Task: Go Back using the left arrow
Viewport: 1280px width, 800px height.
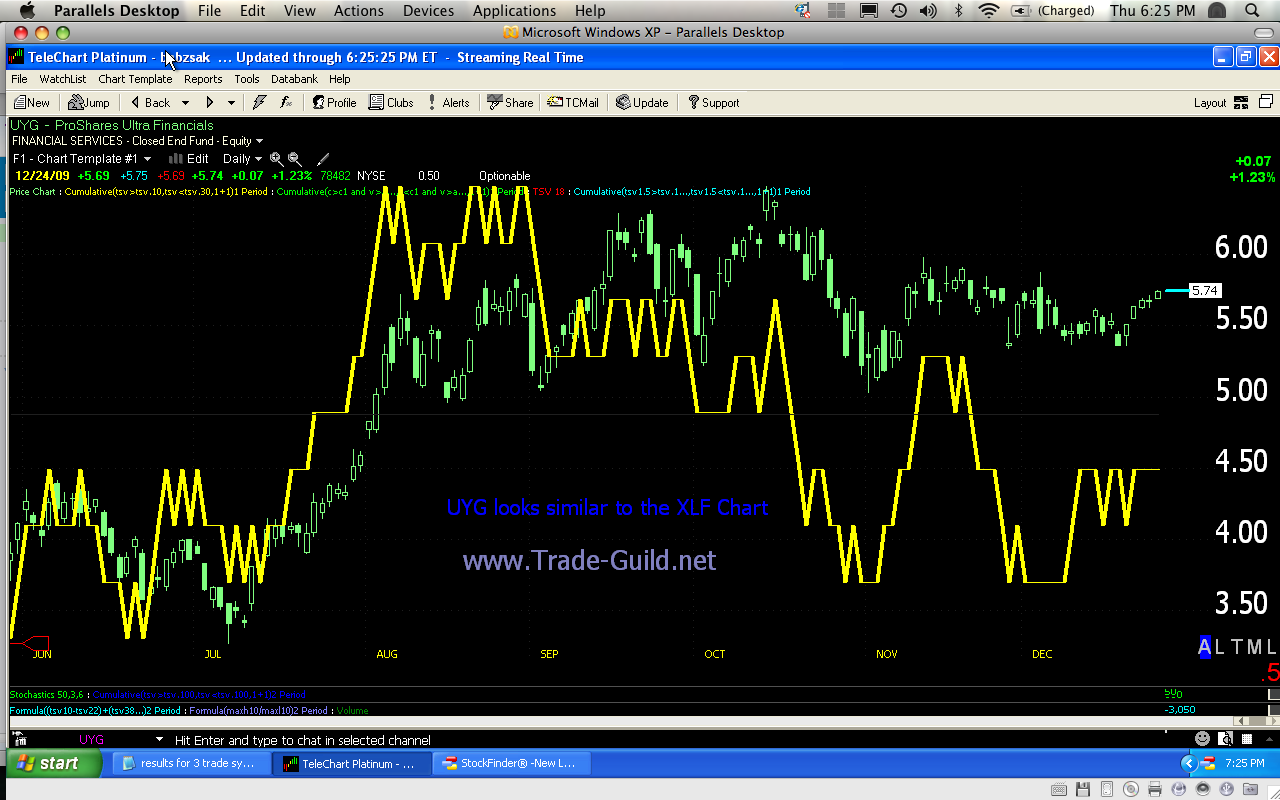Action: click(x=136, y=102)
